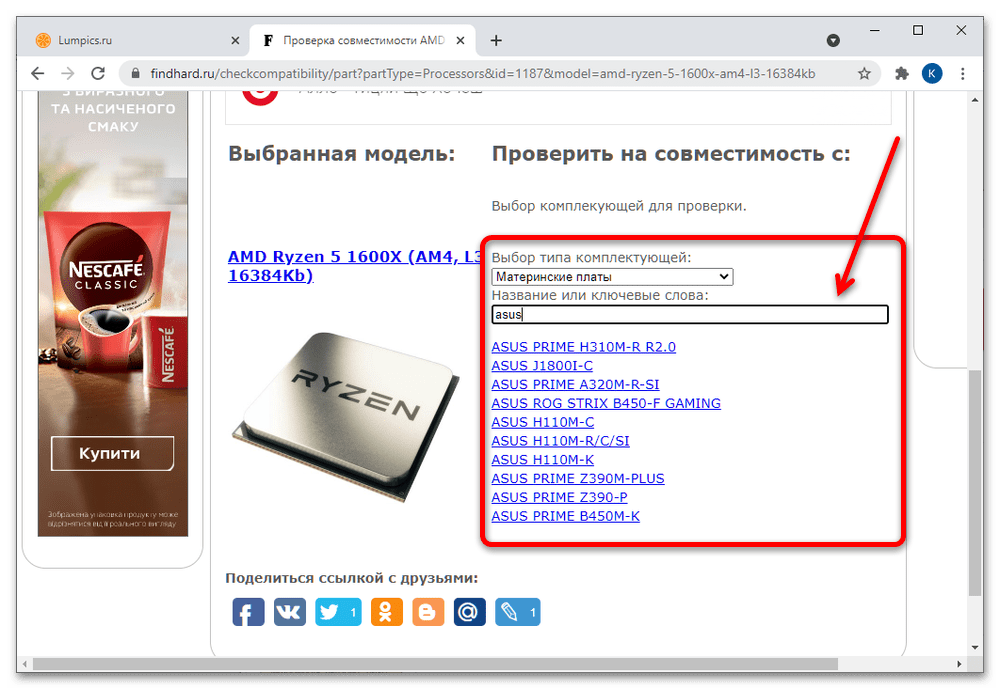This screenshot has width=1000, height=689.
Task: Open ASUS ROG STRIX B450-F GAMING link
Action: [x=606, y=403]
